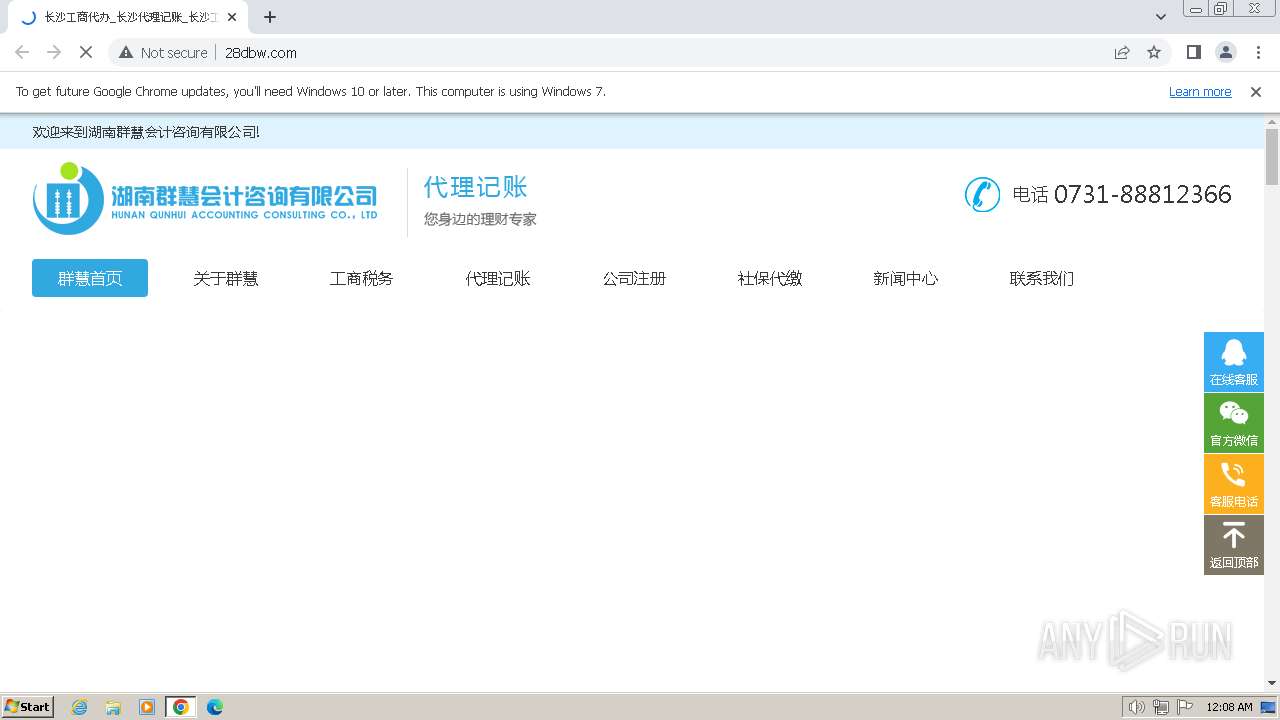
Task: Click the 湖南群慧会计咨询 company logo
Action: 206,198
